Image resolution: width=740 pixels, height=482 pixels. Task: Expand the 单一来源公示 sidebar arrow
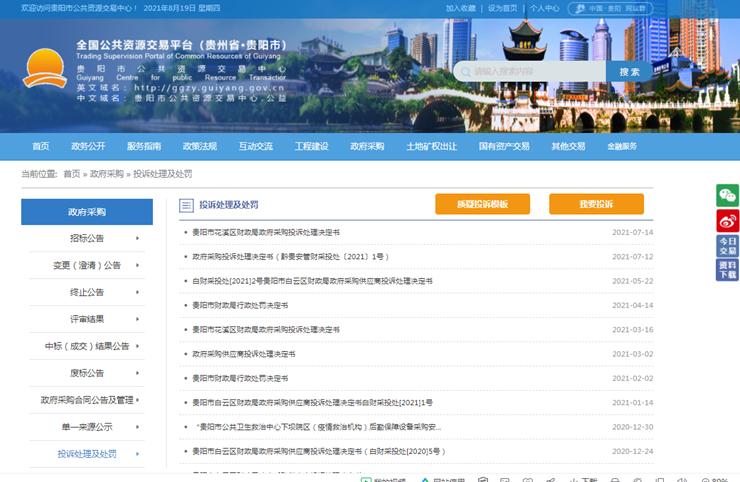coord(137,427)
